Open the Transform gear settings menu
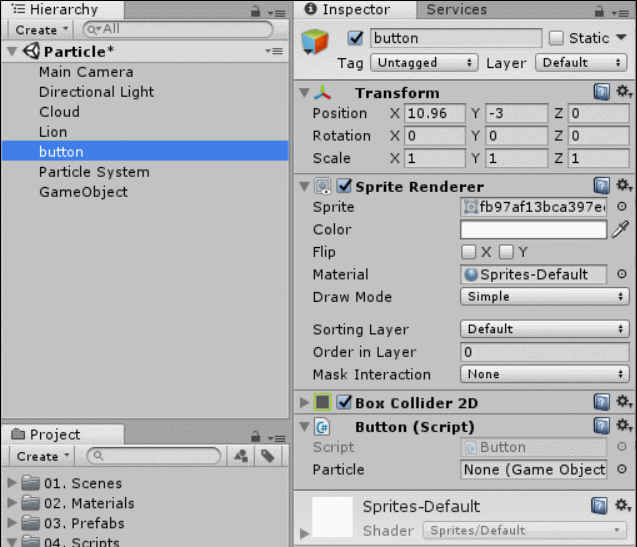The image size is (637, 547). click(x=624, y=91)
